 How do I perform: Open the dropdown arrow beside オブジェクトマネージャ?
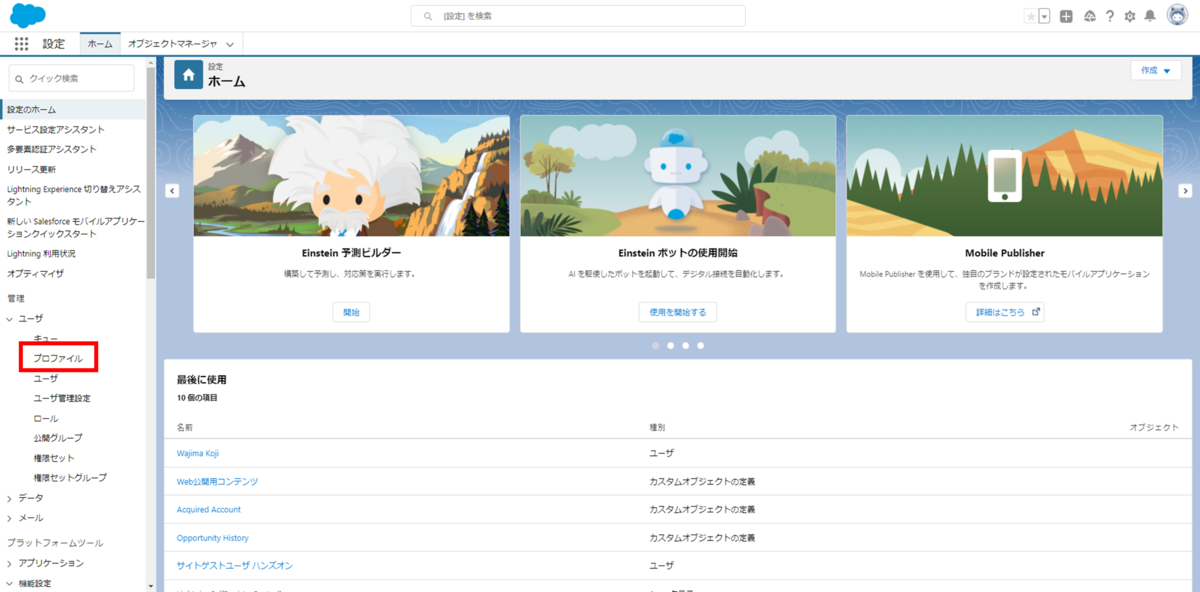[230, 44]
